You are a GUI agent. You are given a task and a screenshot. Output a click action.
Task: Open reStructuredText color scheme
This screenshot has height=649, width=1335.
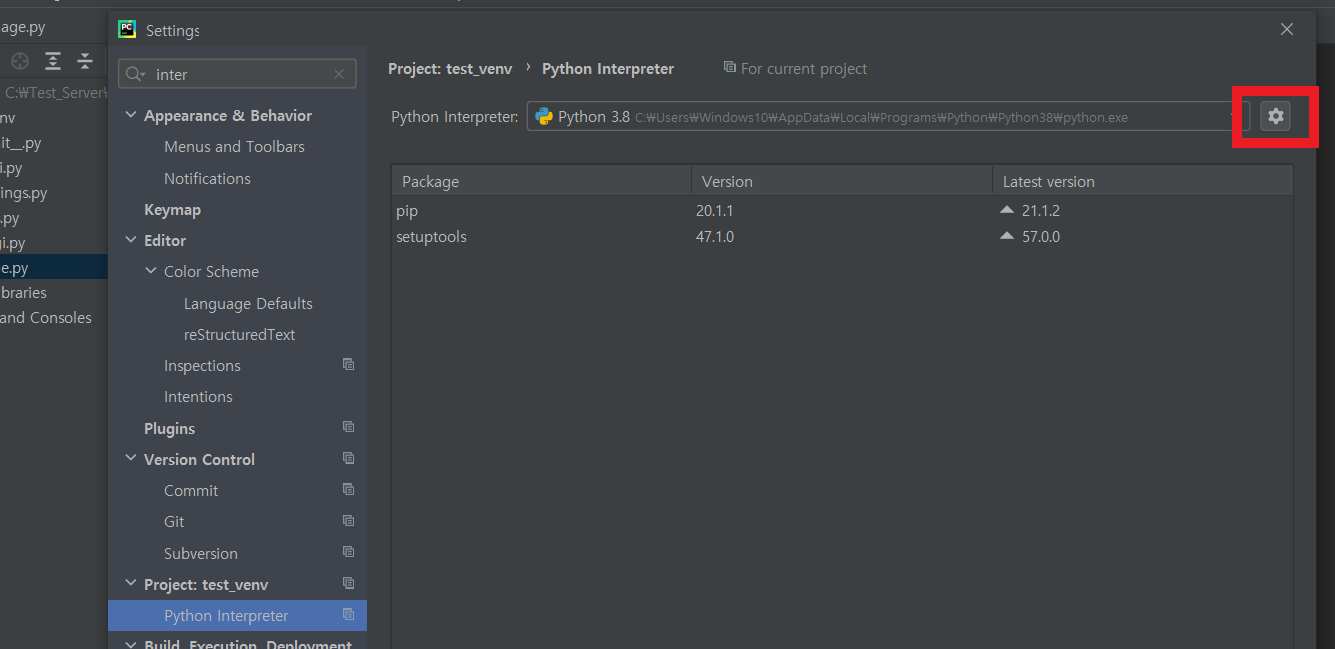(x=239, y=334)
